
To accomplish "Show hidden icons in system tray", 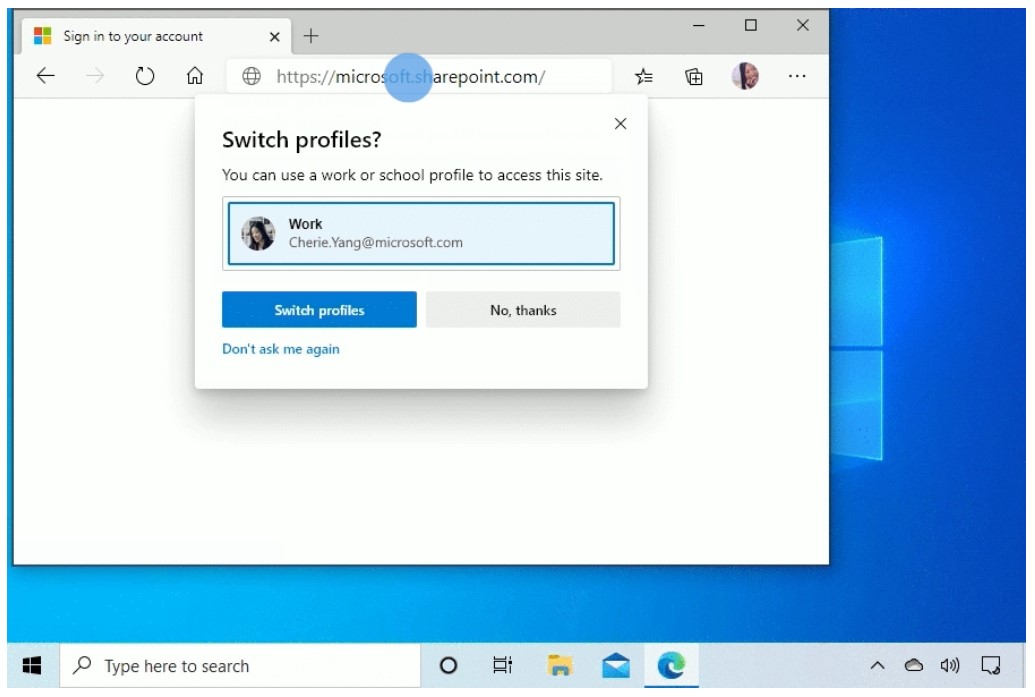I will point(878,666).
